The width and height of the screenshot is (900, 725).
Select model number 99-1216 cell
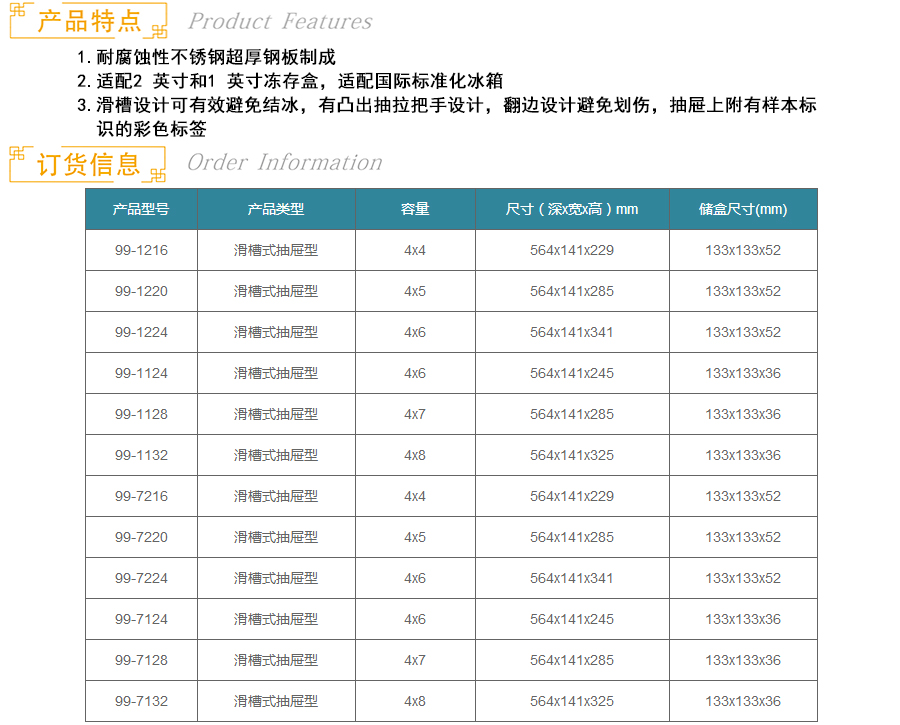pos(141,250)
